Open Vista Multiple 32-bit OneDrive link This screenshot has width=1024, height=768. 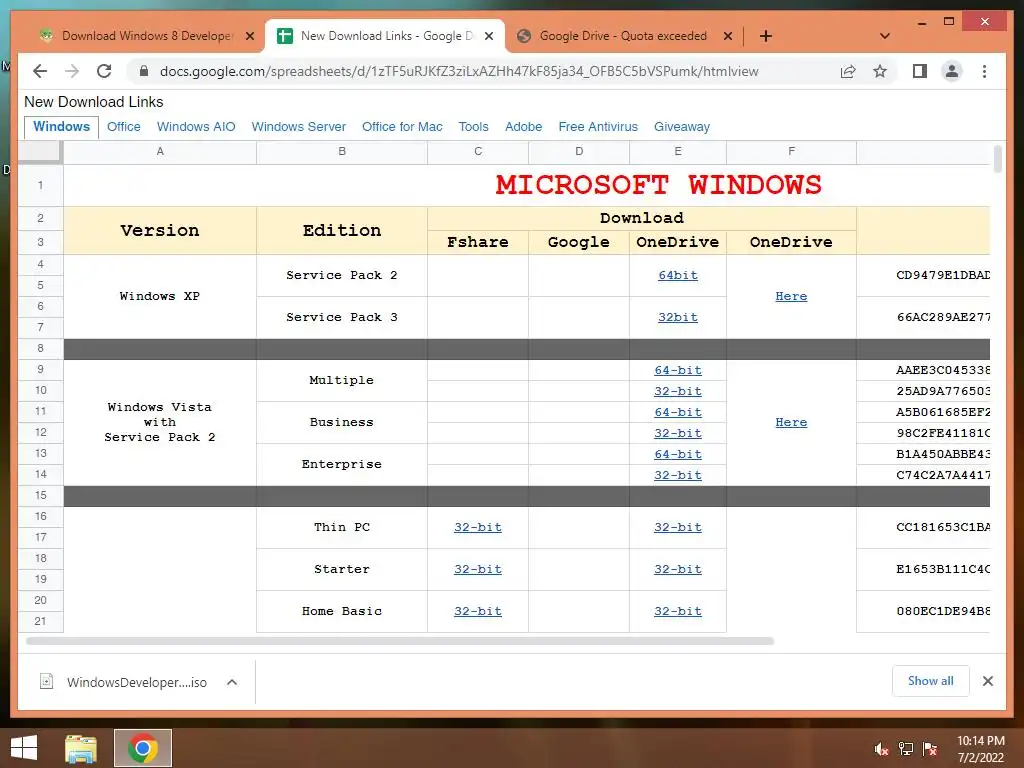[678, 391]
